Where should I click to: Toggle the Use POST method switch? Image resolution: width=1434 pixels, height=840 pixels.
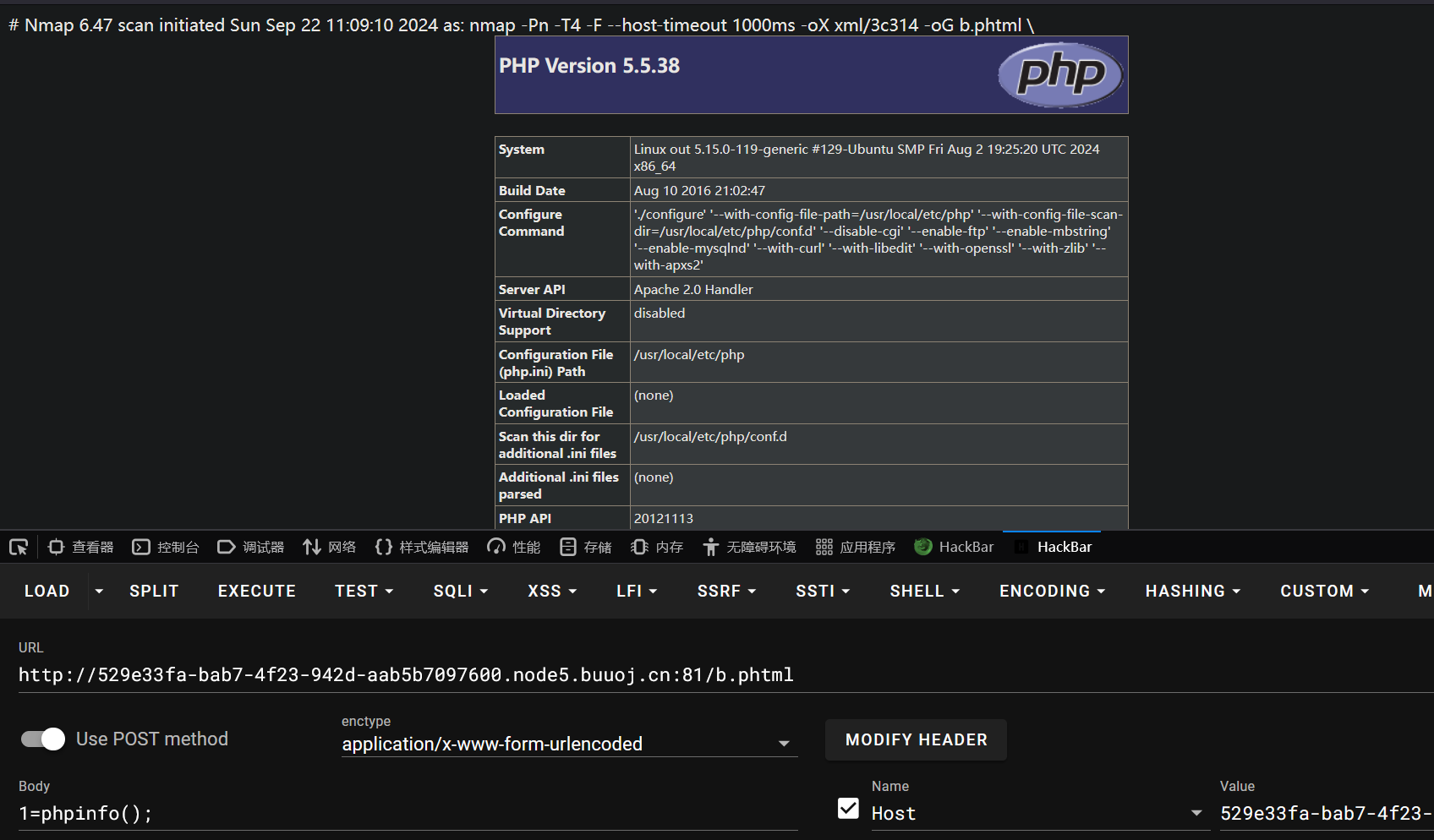(43, 739)
